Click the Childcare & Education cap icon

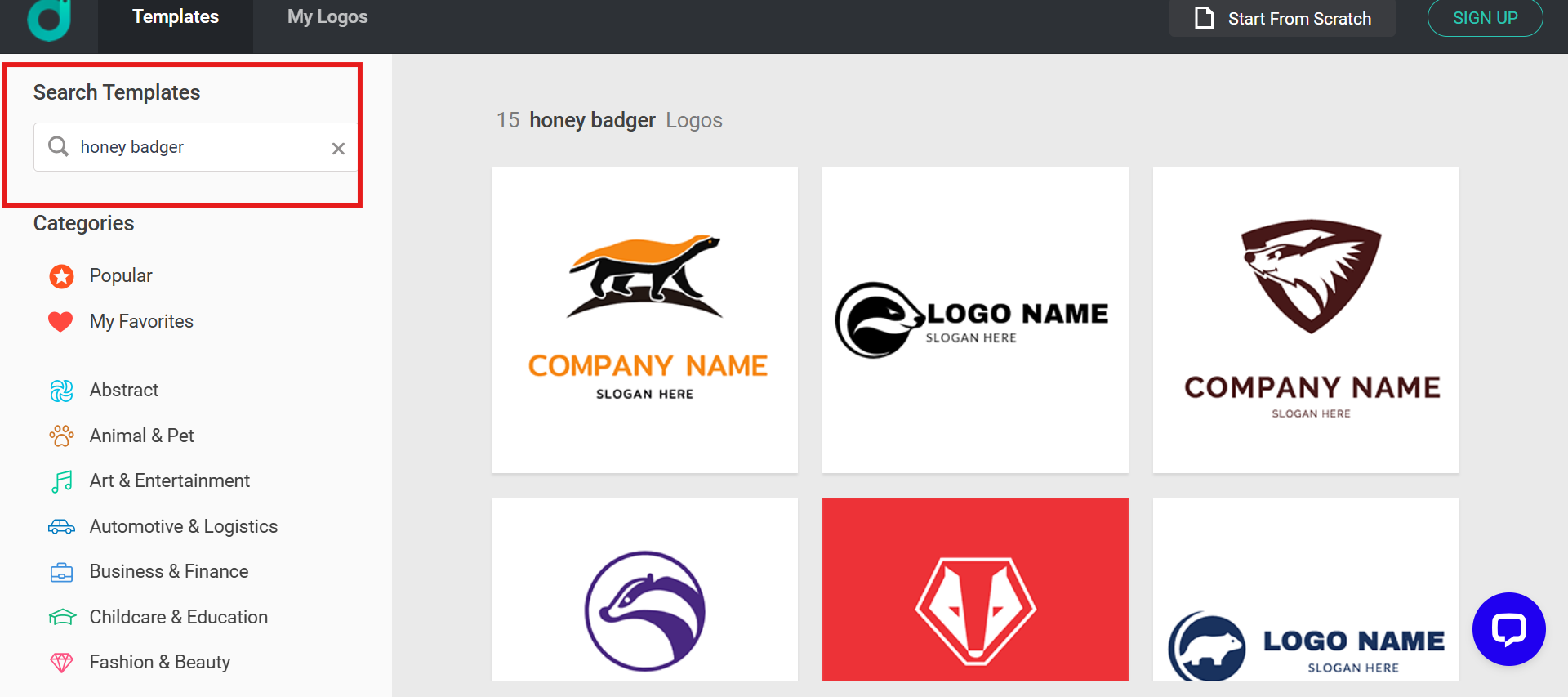click(x=62, y=617)
